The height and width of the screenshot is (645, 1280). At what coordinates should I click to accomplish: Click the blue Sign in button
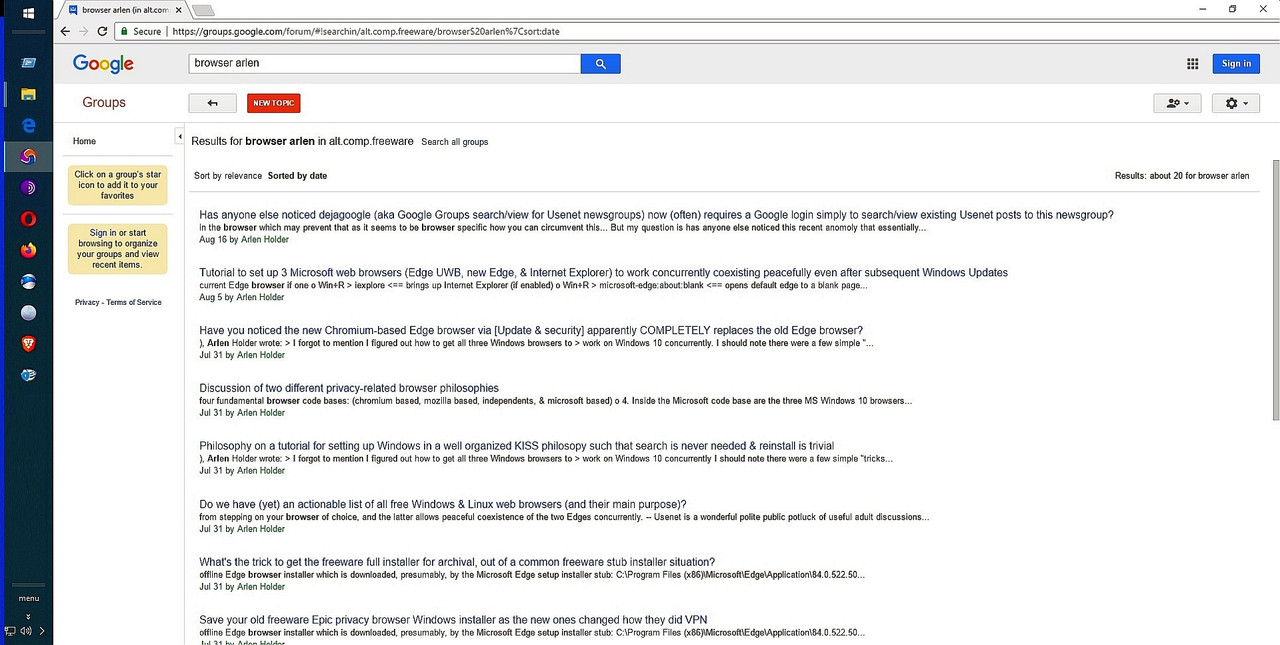coord(1236,63)
